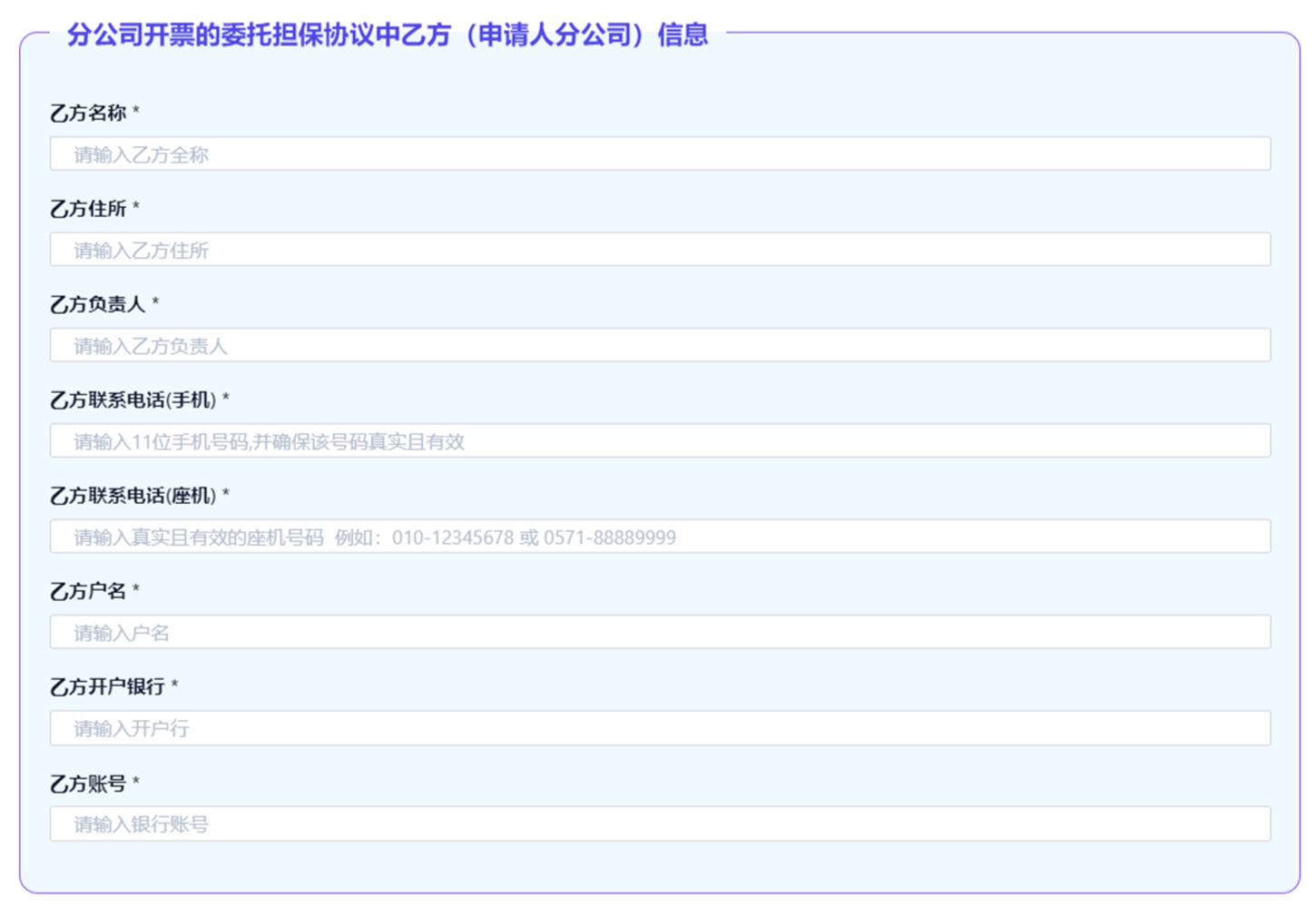Screen dimensions: 1316x908
Task: Click the 乙方账号 label text
Action: [x=88, y=784]
